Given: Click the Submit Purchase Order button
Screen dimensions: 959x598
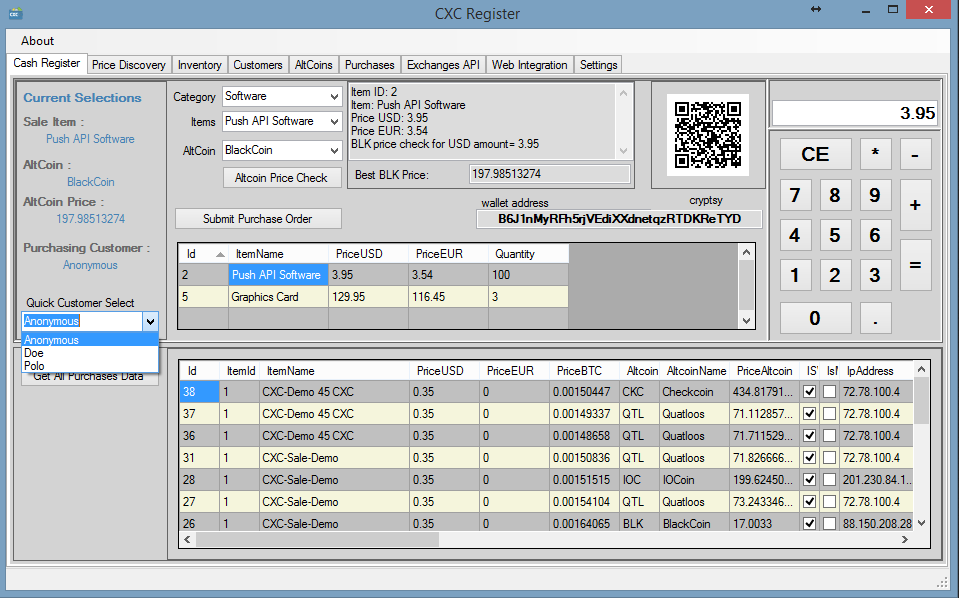Looking at the screenshot, I should (258, 219).
